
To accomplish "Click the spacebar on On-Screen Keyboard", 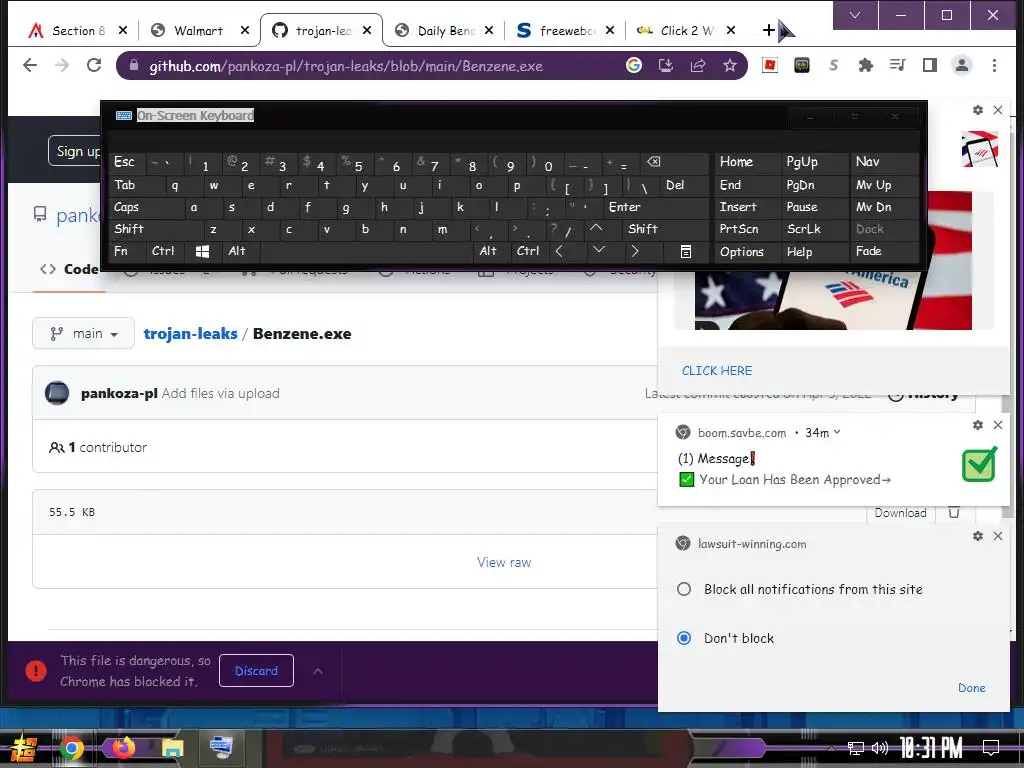I will [366, 251].
